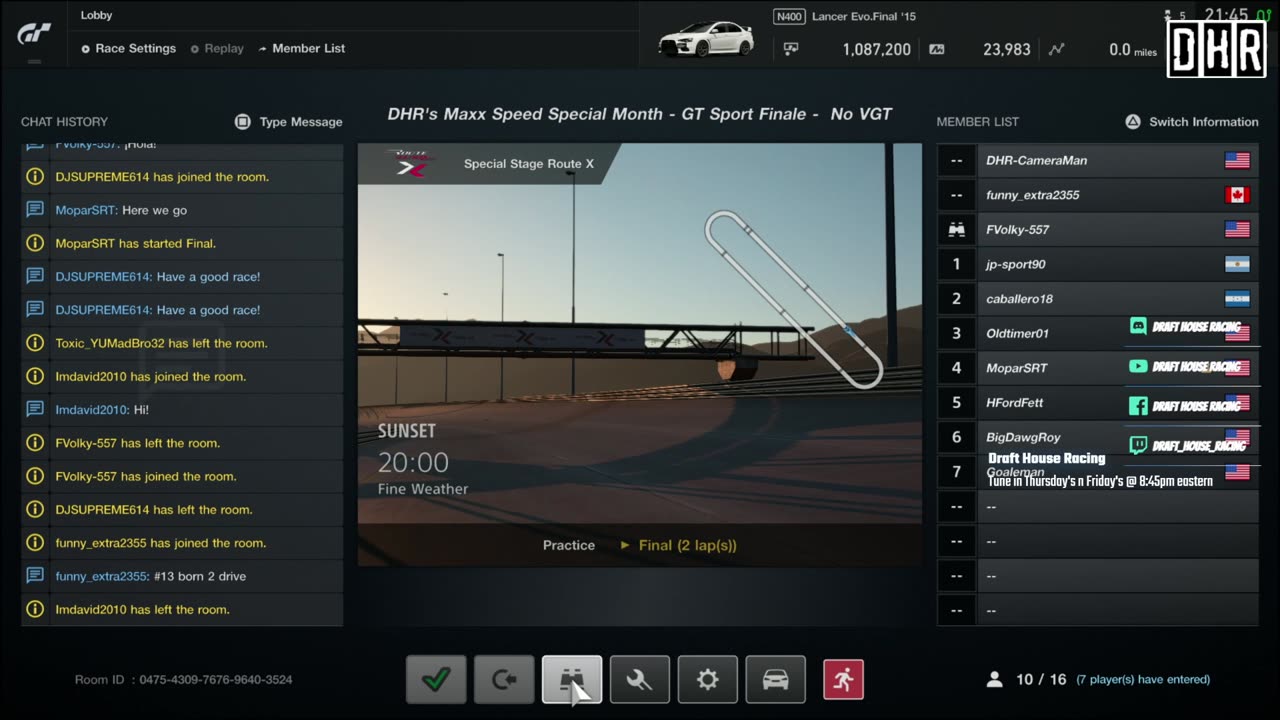This screenshot has width=1280, height=720.
Task: Click the mileage points icon beside 23,983
Action: tap(937, 49)
